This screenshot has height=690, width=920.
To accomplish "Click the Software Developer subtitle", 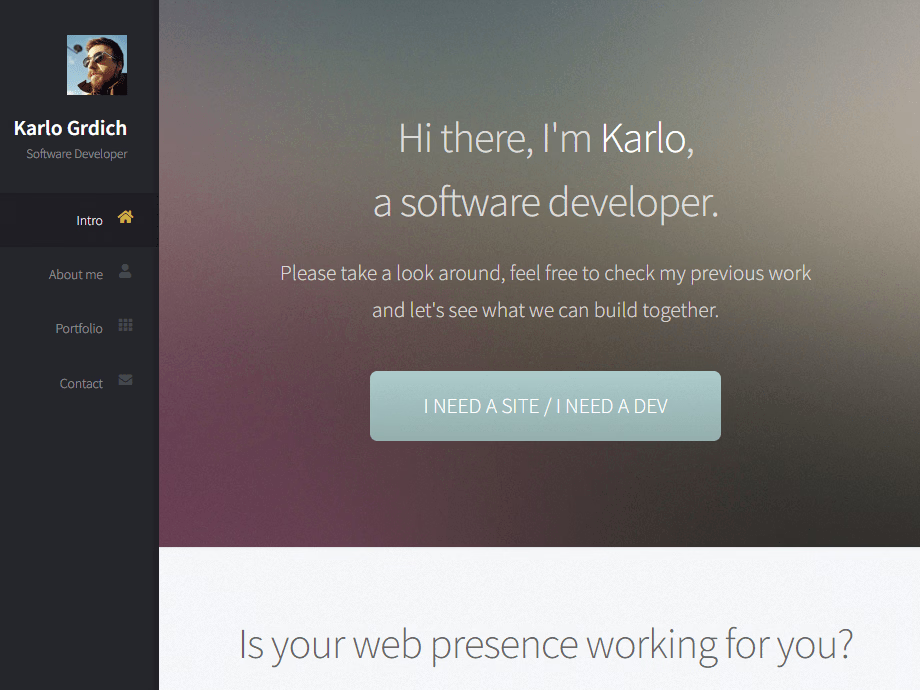I will (77, 154).
